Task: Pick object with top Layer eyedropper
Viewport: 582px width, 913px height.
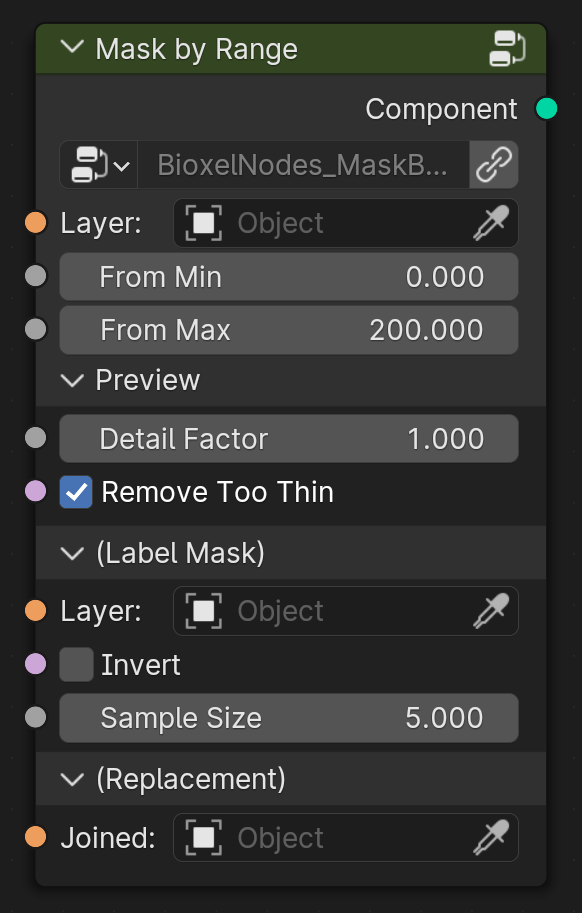Action: click(492, 222)
